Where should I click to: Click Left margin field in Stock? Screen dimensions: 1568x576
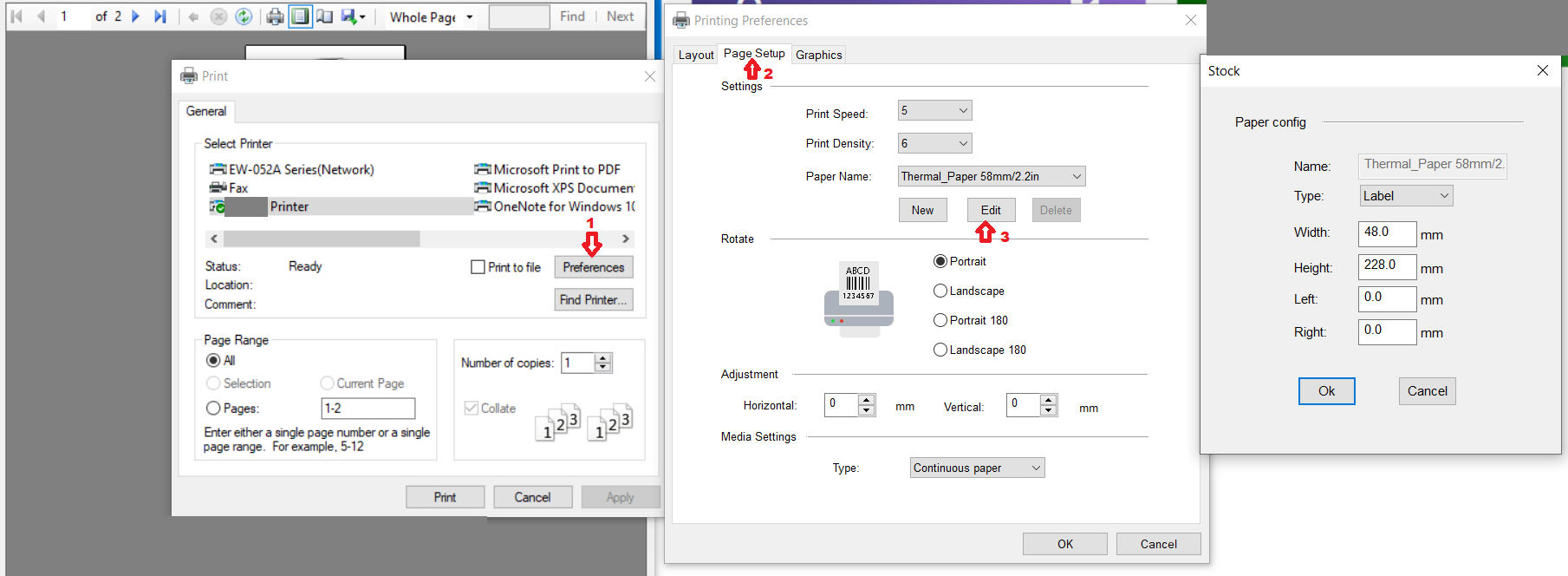[1387, 298]
